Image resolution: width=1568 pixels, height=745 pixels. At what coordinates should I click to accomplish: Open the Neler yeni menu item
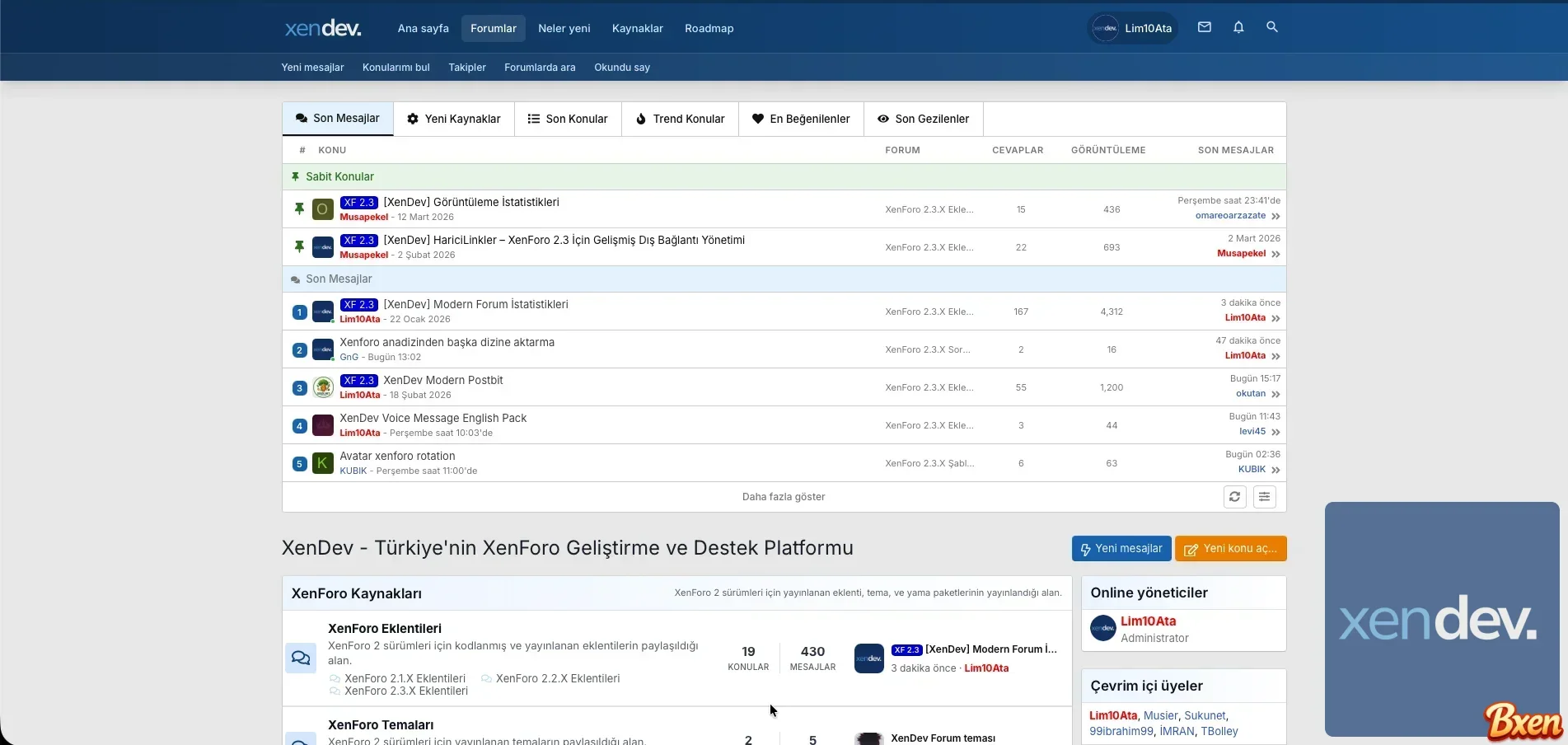coord(564,28)
